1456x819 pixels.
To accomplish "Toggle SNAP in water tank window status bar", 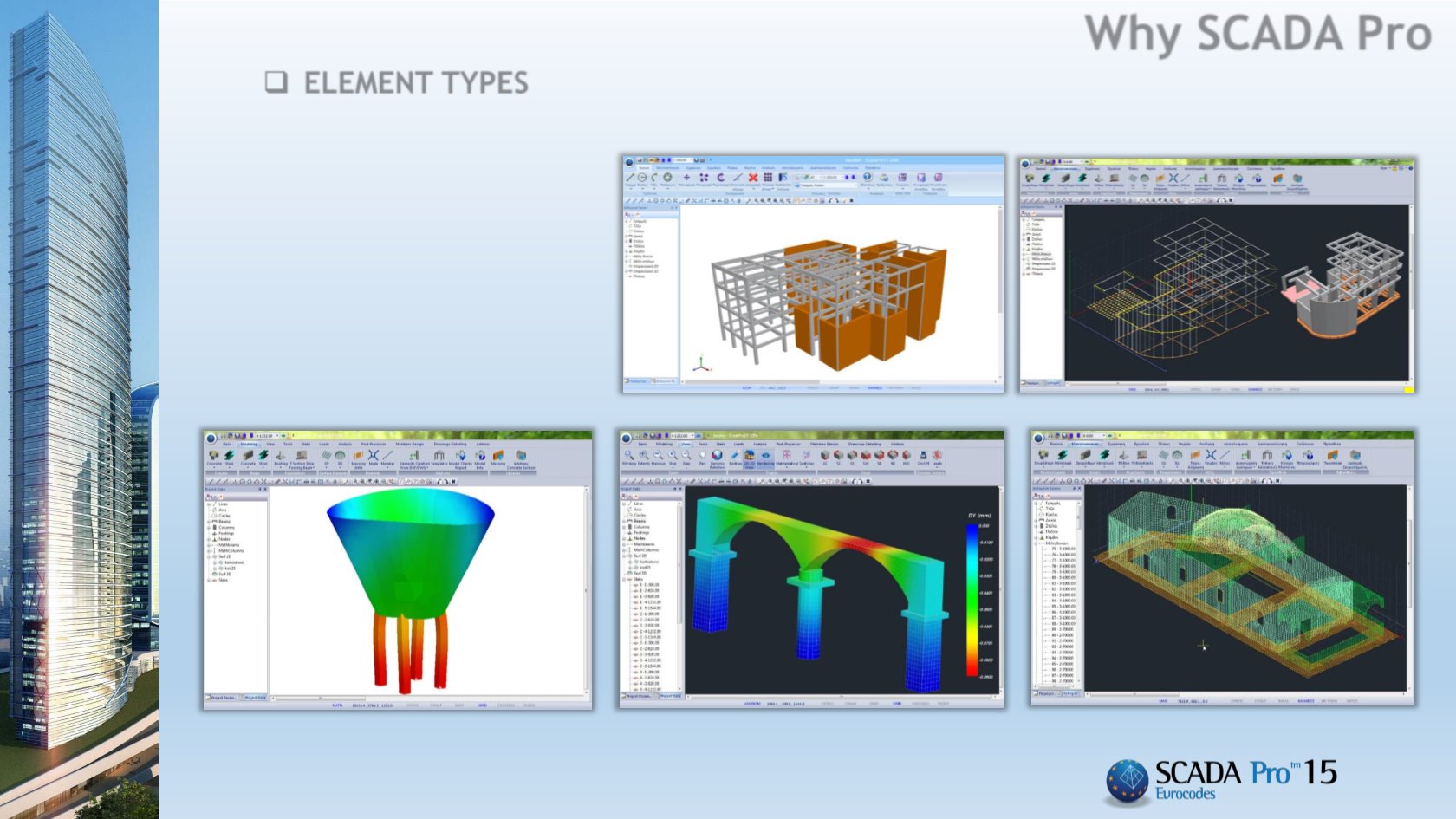I will tap(459, 705).
